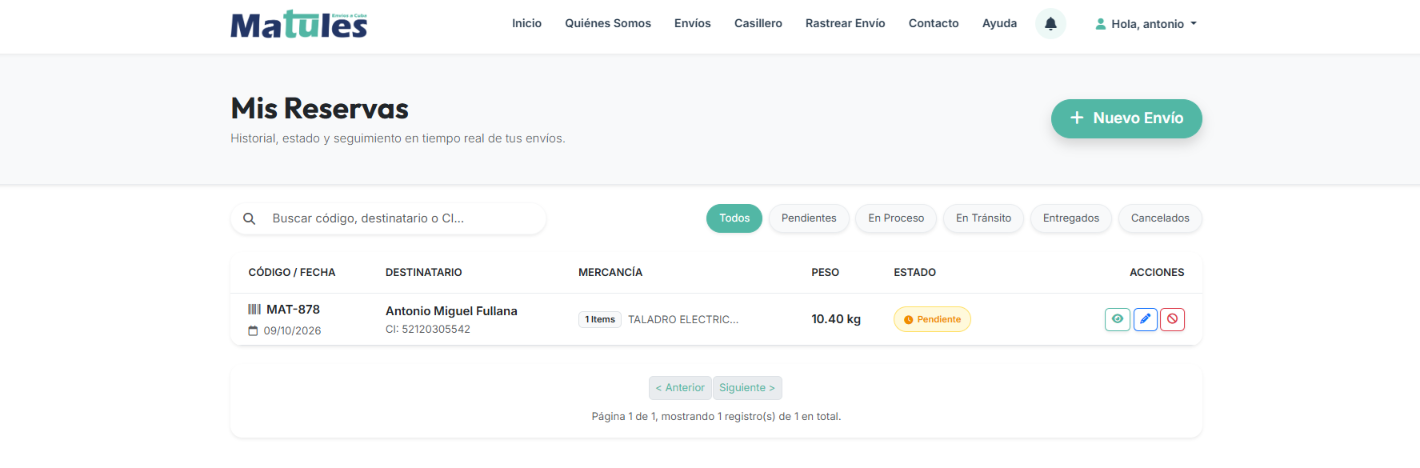Go to the Siguiente page
1420x468 pixels.
point(747,388)
